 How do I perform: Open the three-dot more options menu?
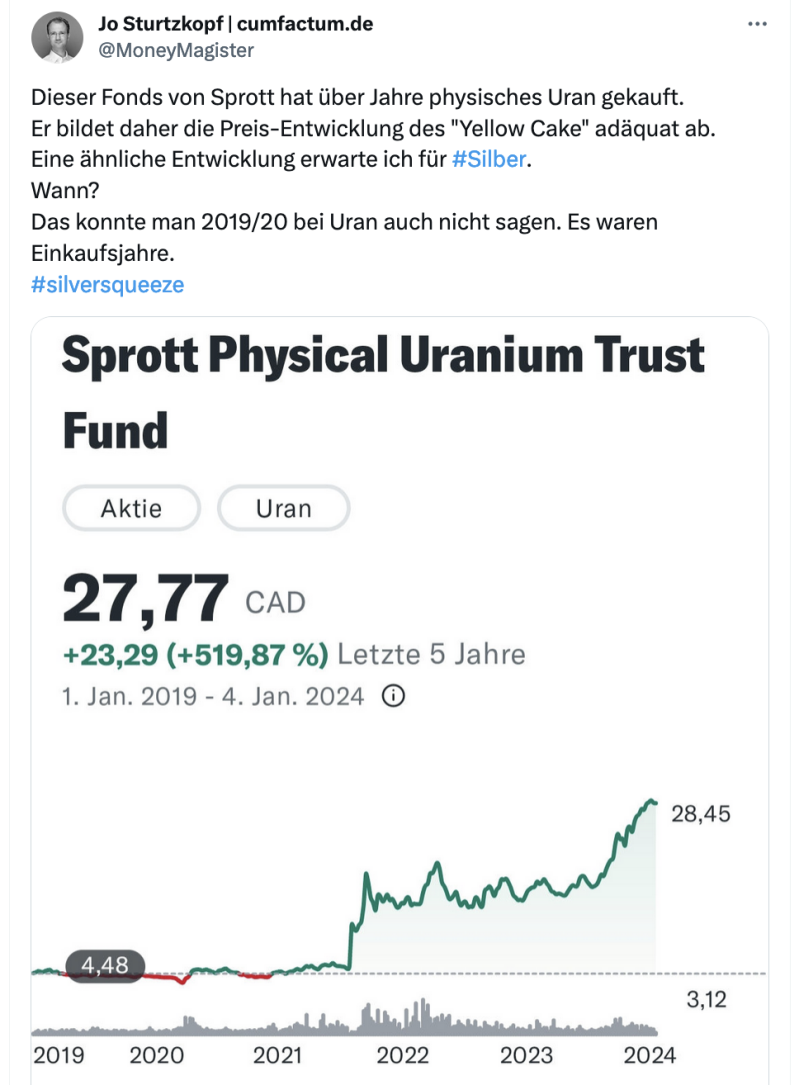coord(757,24)
